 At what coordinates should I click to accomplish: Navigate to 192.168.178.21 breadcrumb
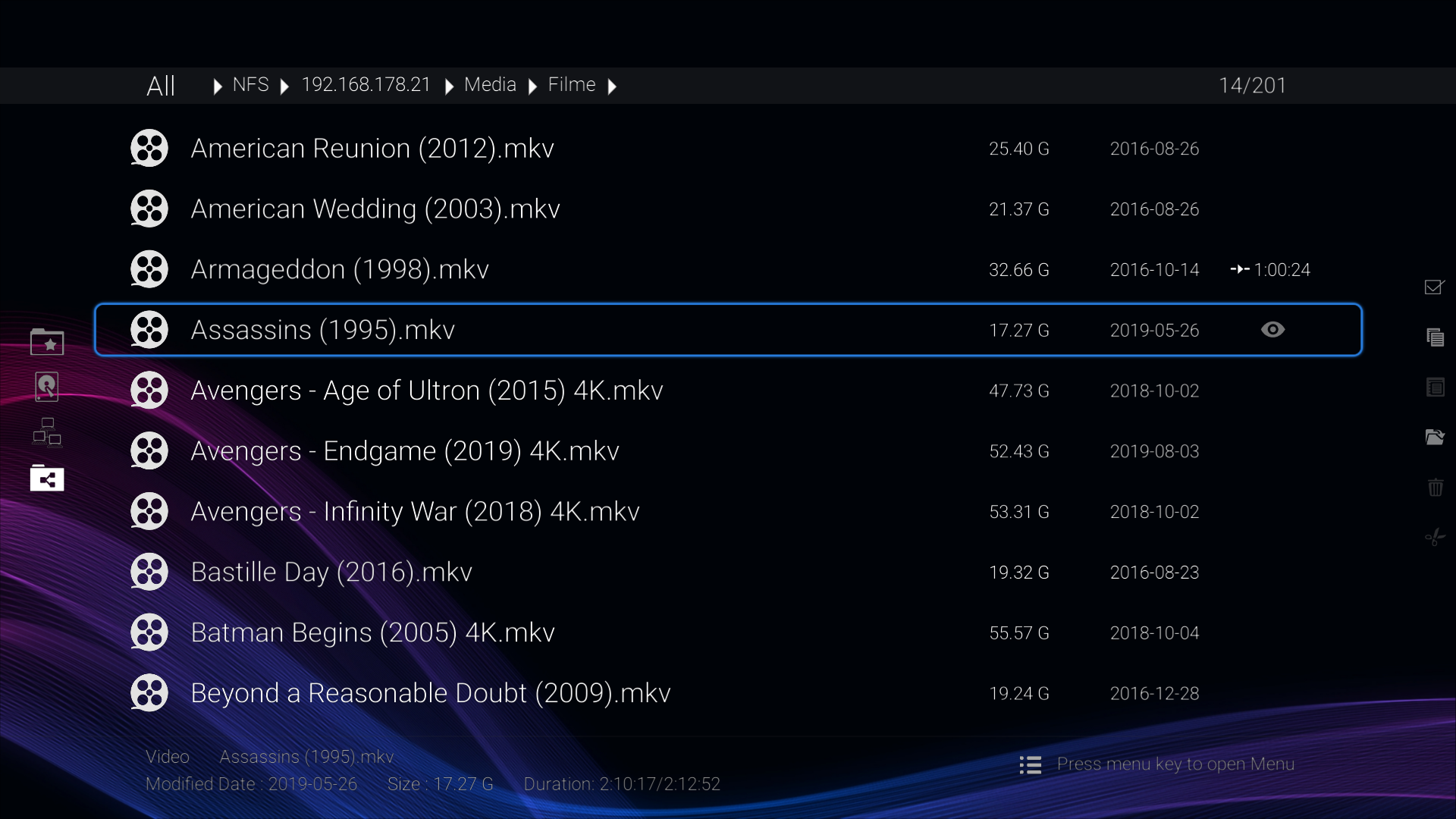[x=366, y=84]
